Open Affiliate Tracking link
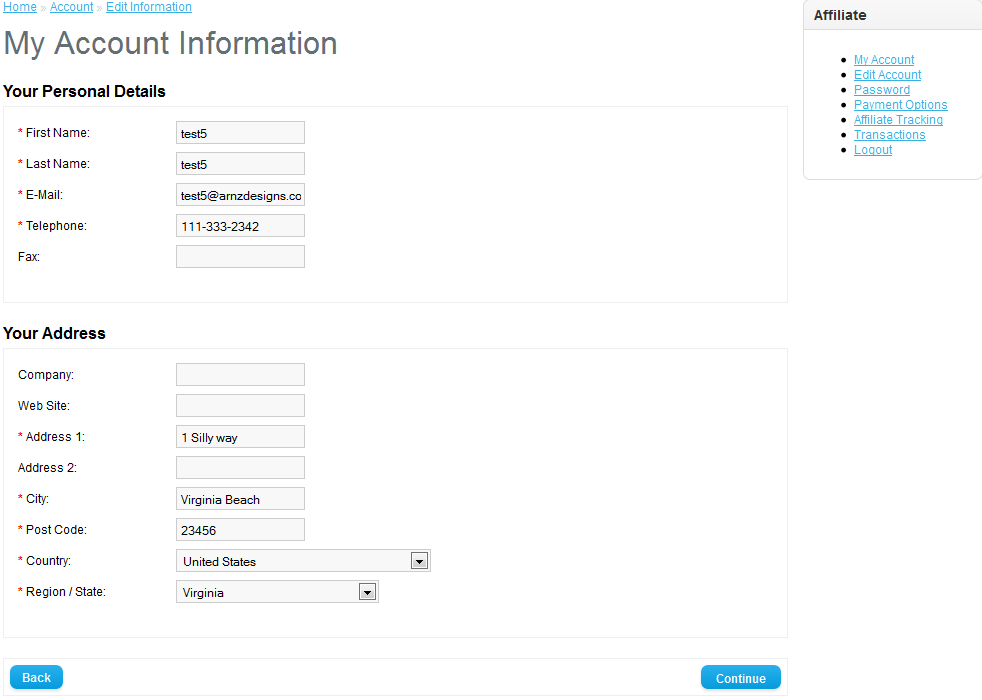982x700 pixels. tap(898, 120)
